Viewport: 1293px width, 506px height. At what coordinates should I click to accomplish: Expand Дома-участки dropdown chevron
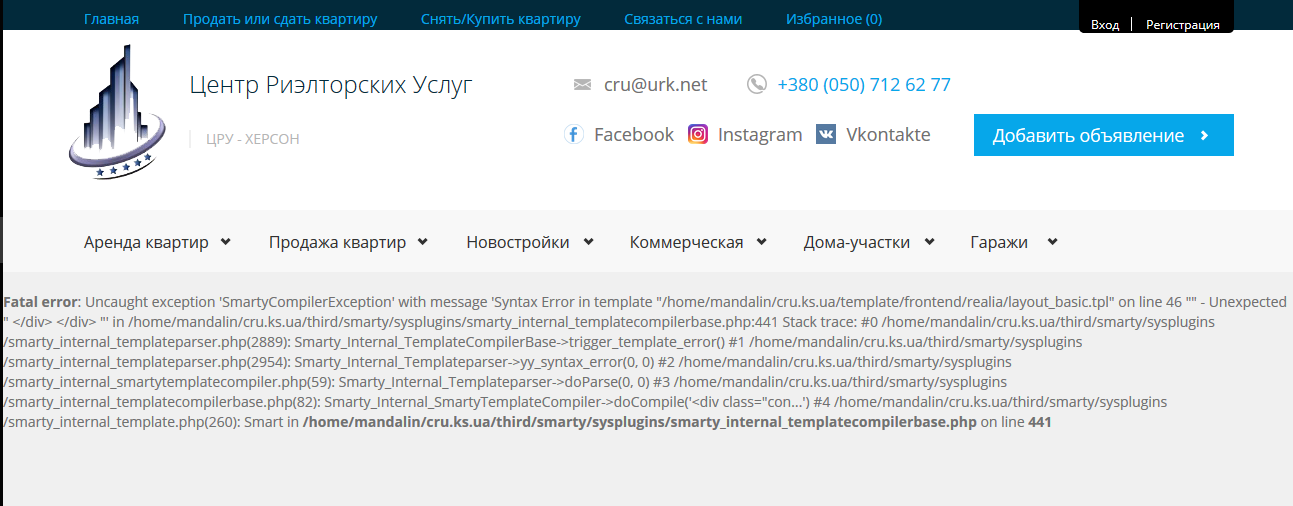(x=929, y=242)
